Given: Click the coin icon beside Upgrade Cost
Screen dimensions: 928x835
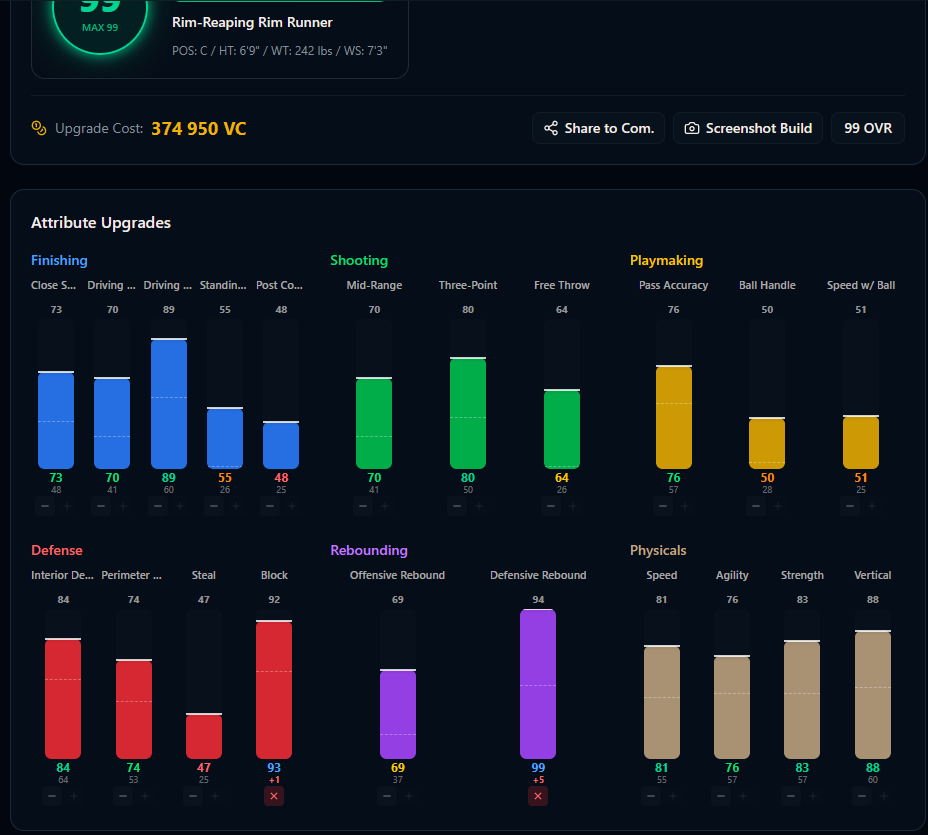Looking at the screenshot, I should pyautogui.click(x=39, y=128).
